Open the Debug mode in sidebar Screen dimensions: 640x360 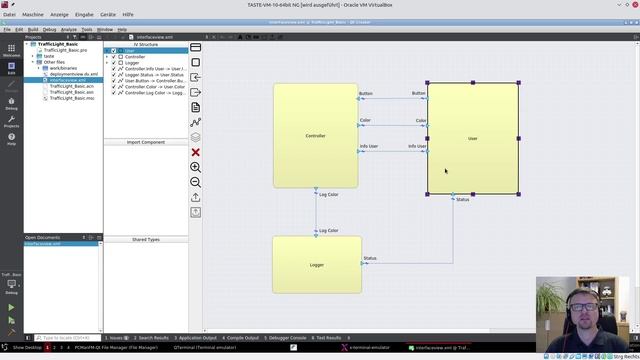point(11,104)
